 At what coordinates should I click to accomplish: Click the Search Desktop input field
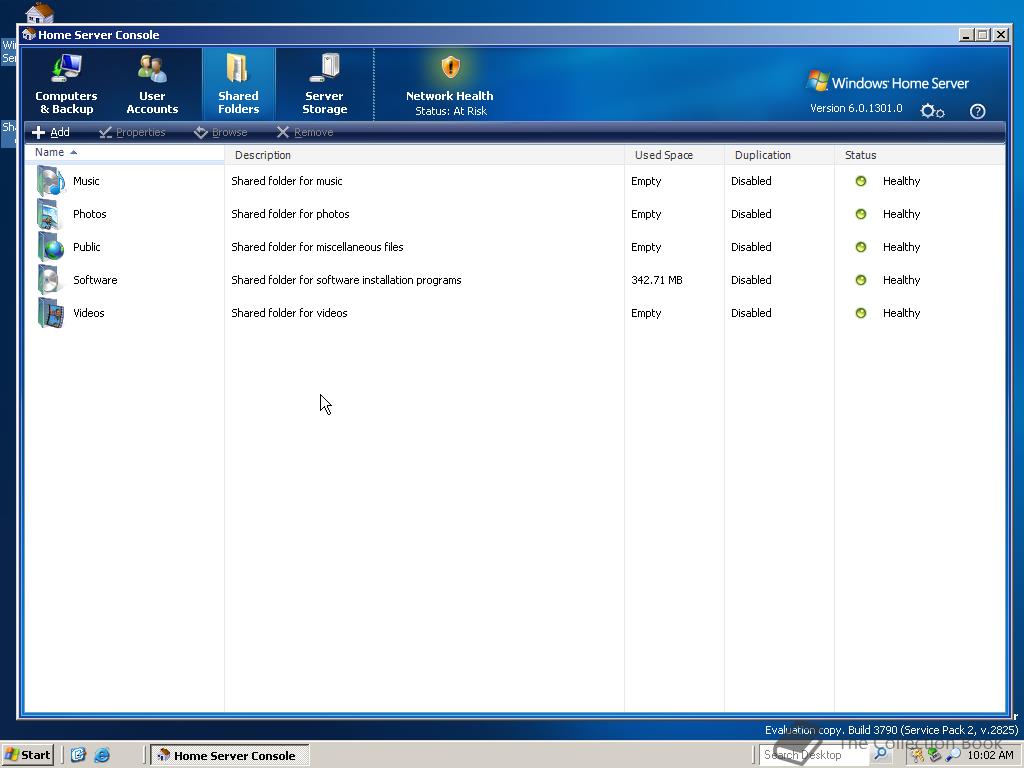pos(813,755)
